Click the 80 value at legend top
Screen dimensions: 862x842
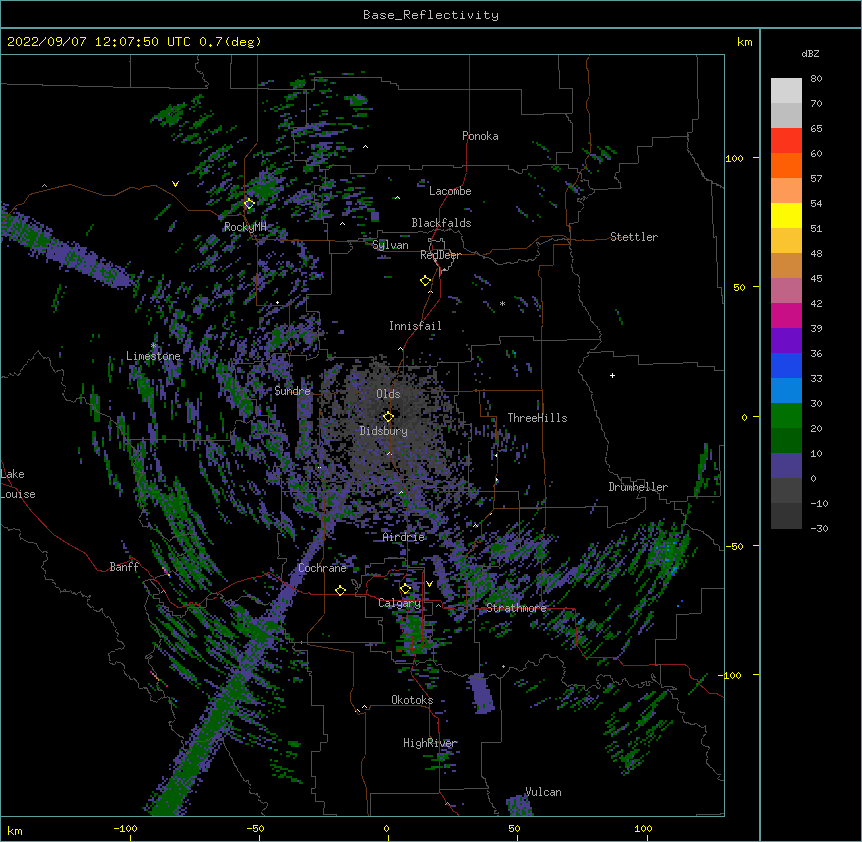point(816,79)
